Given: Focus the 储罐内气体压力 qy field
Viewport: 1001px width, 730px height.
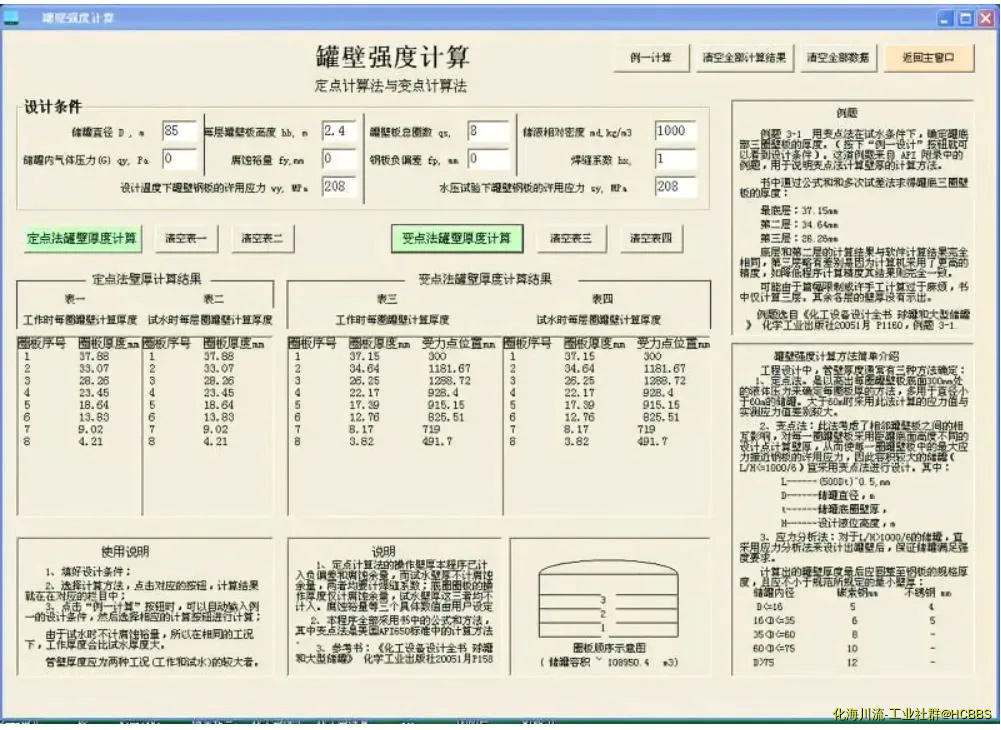Looking at the screenshot, I should pos(179,158).
